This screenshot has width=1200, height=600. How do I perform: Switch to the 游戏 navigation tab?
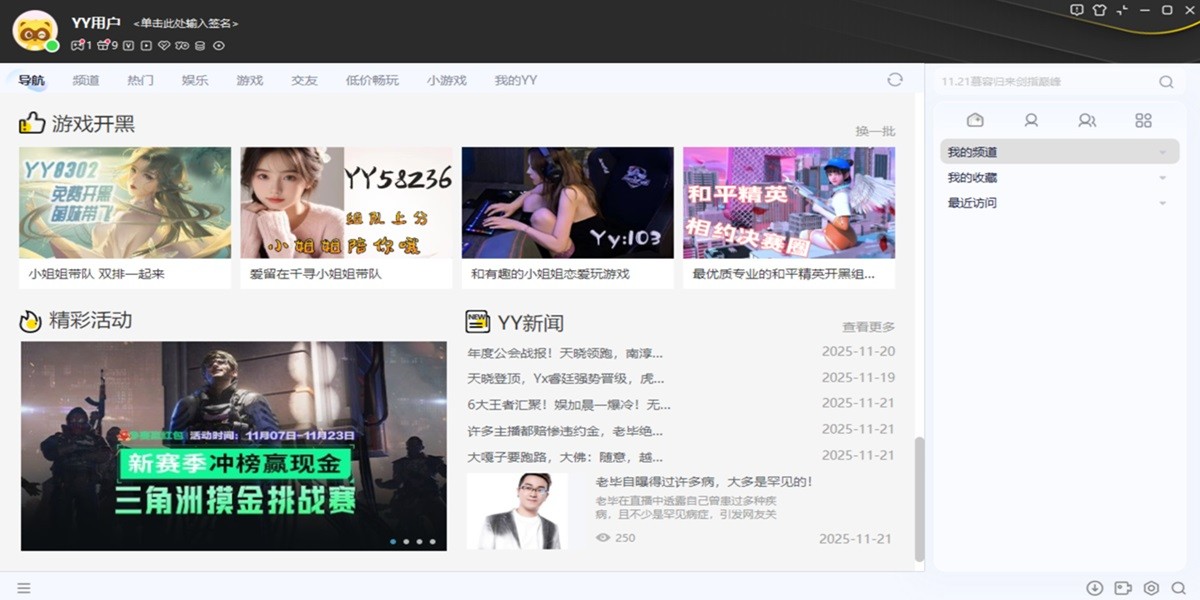[x=250, y=80]
